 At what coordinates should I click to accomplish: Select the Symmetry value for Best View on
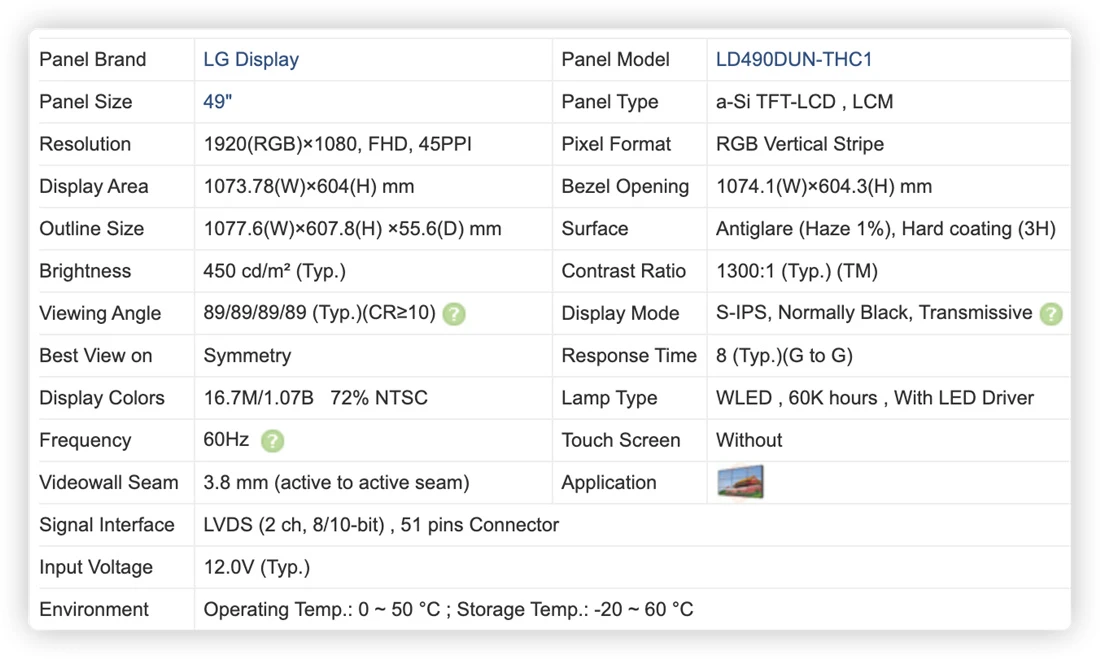pyautogui.click(x=247, y=356)
